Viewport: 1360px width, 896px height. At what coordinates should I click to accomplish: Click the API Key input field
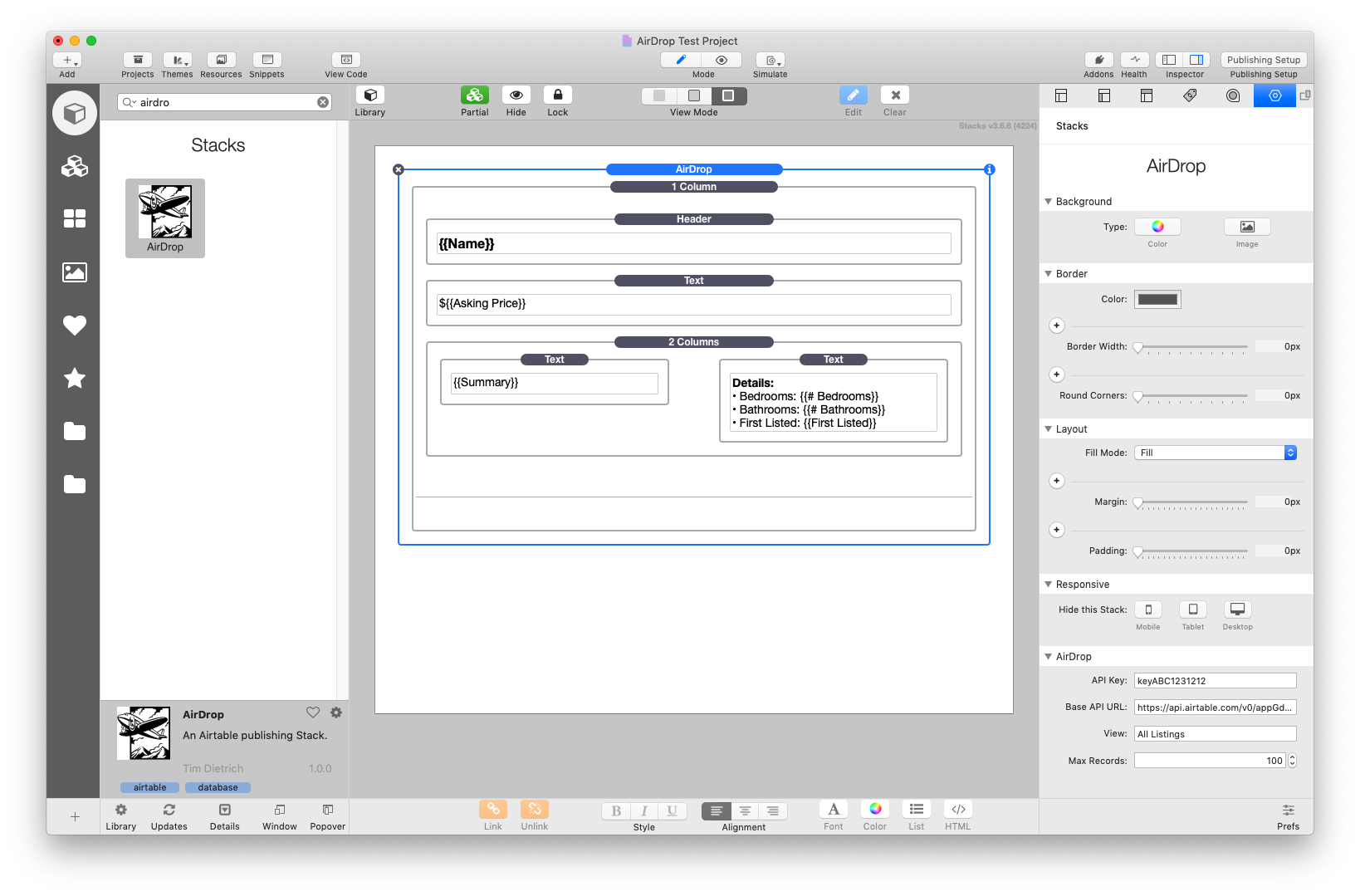coord(1216,681)
